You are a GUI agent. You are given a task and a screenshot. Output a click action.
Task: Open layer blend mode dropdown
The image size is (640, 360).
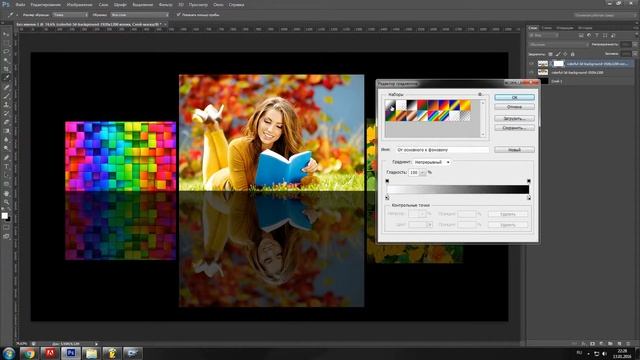click(558, 44)
